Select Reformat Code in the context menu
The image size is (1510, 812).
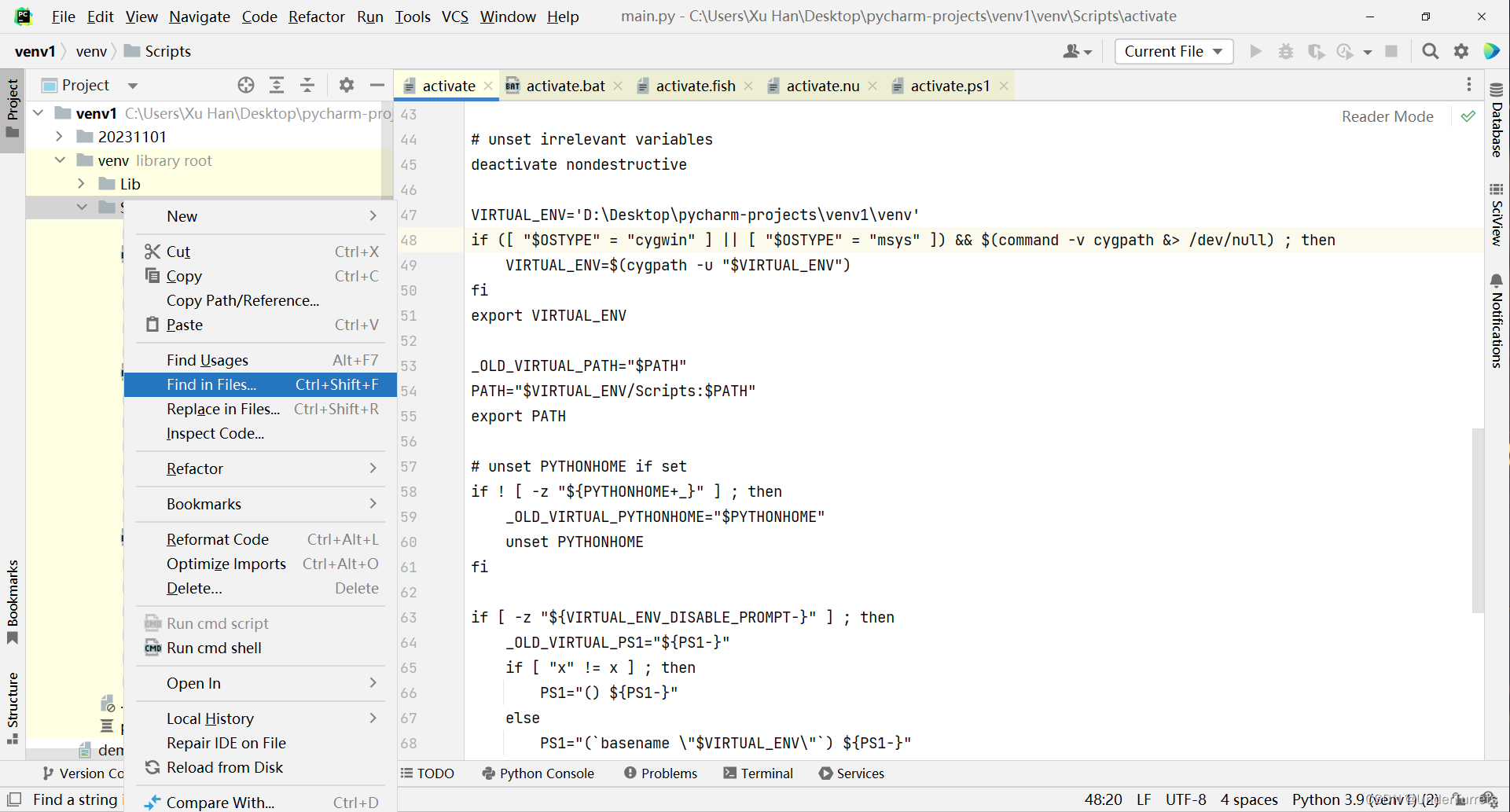[218, 539]
